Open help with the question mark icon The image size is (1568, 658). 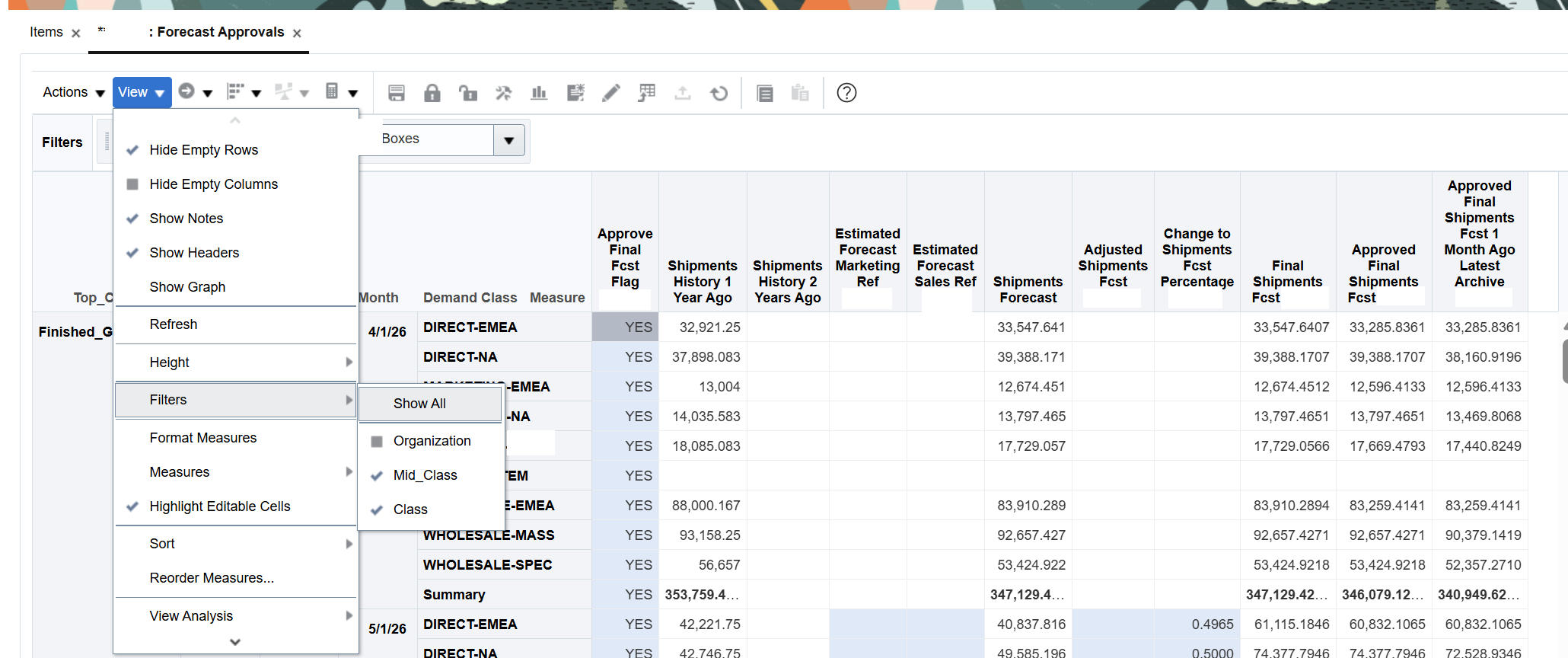846,93
